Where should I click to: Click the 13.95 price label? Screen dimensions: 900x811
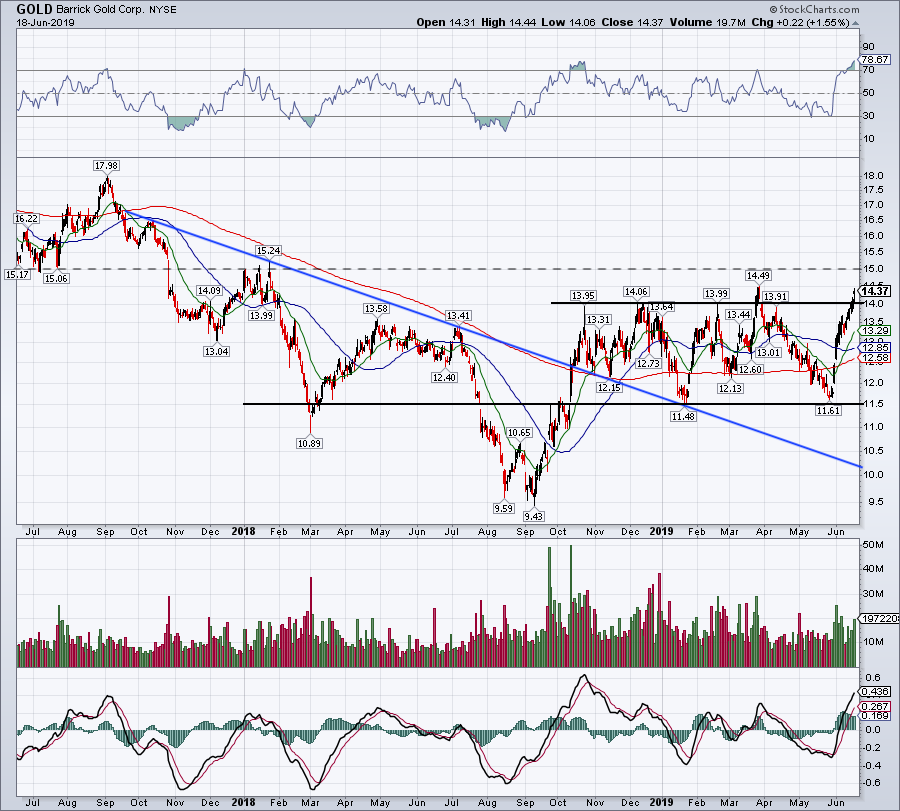coord(583,296)
